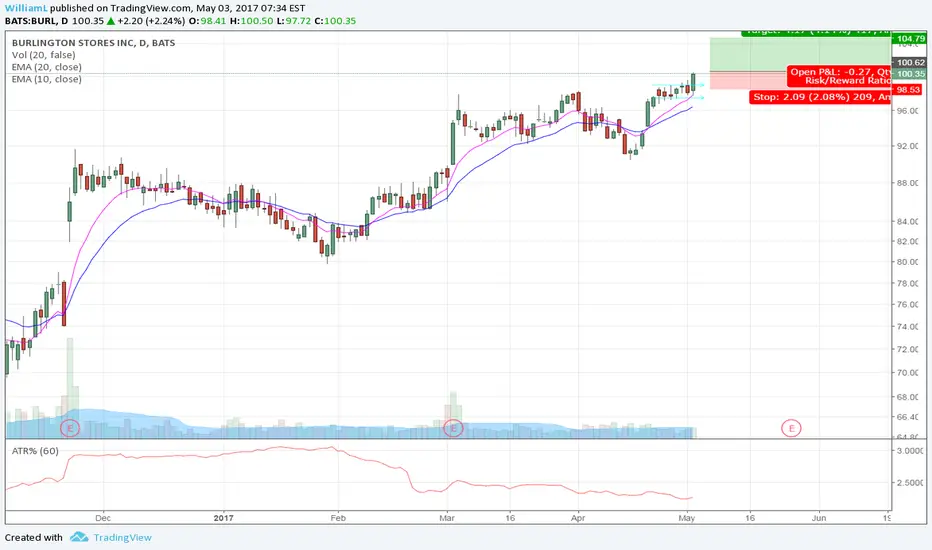Click the March earnings E marker
The height and width of the screenshot is (550, 932).
454,428
